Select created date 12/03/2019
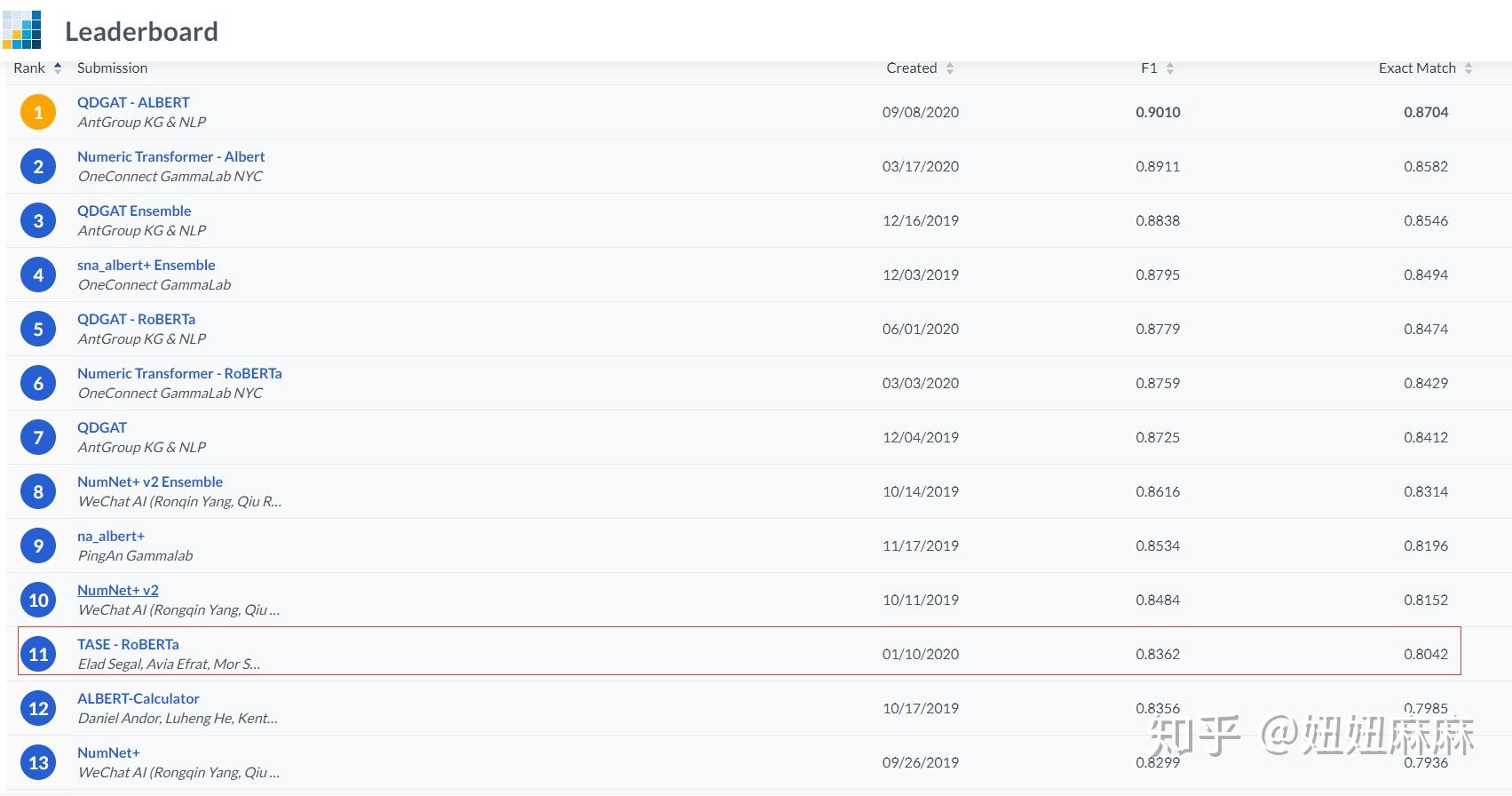1512x796 pixels. (921, 275)
